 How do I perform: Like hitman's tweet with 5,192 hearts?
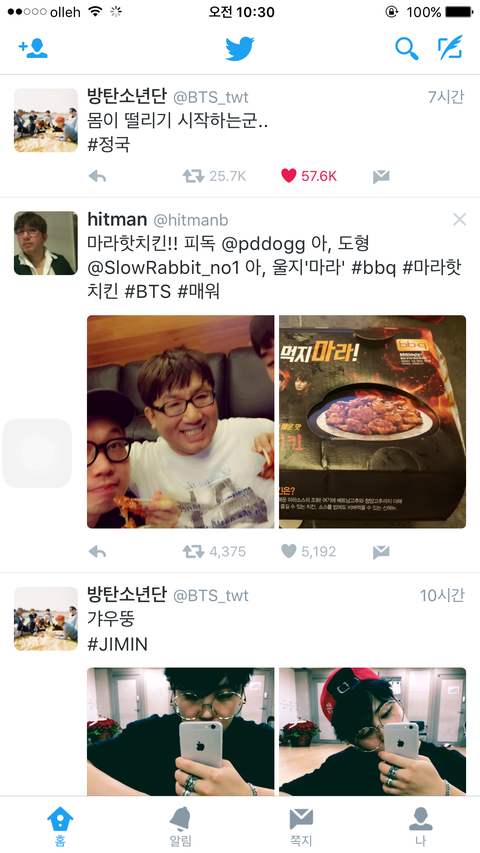288,552
